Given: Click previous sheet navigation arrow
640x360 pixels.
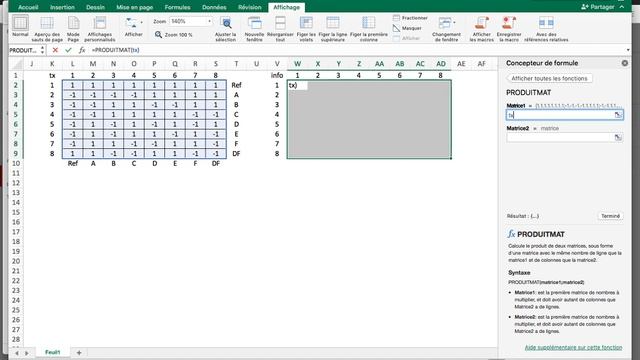Looking at the screenshot, I should click(17, 353).
